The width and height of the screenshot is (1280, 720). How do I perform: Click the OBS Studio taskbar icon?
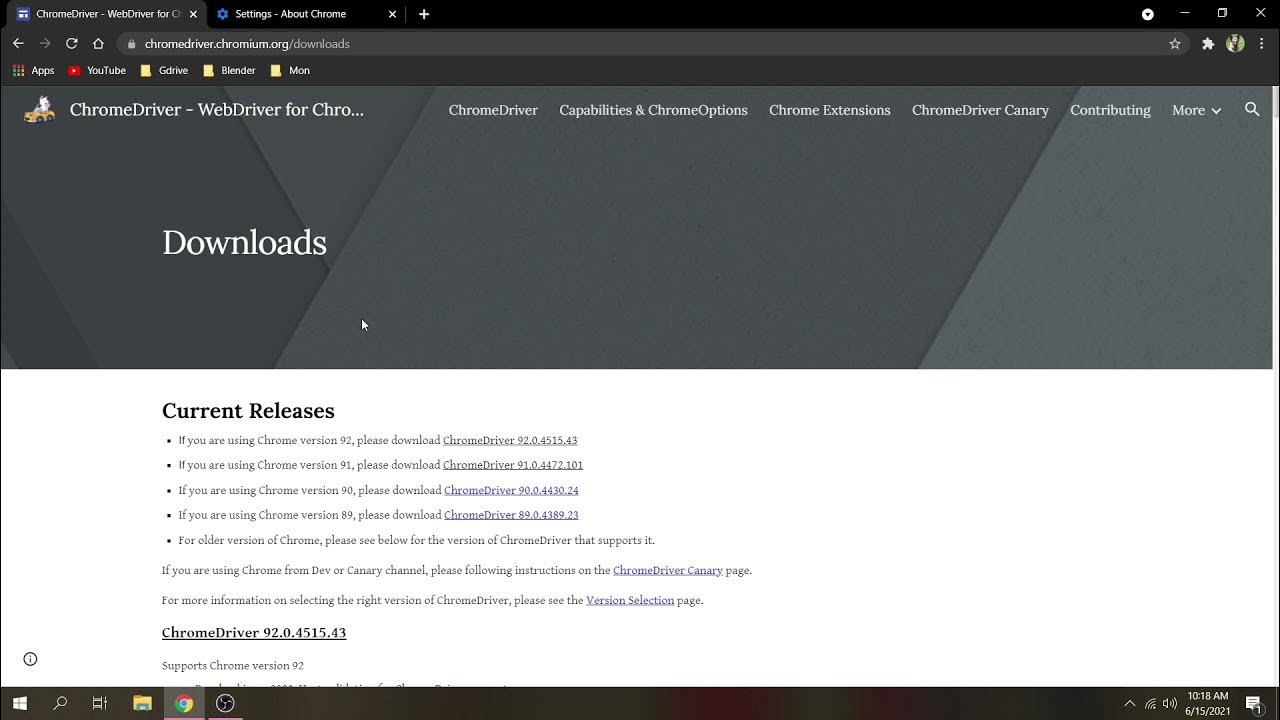(226, 703)
